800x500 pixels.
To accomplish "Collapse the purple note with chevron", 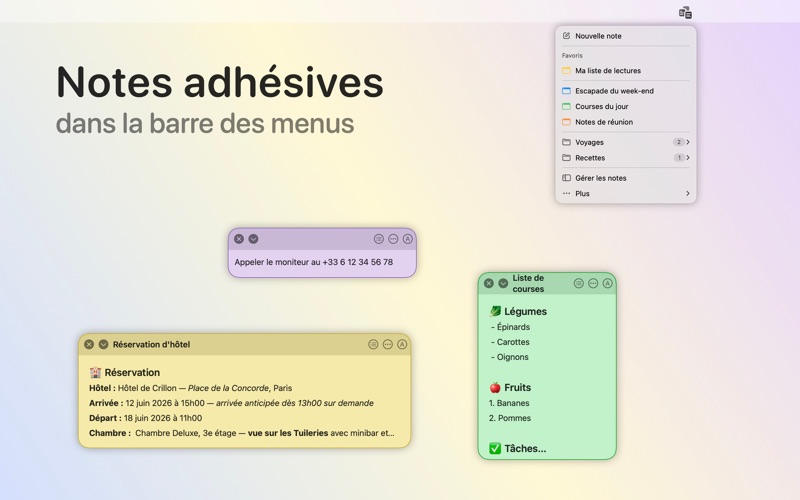I will point(253,239).
